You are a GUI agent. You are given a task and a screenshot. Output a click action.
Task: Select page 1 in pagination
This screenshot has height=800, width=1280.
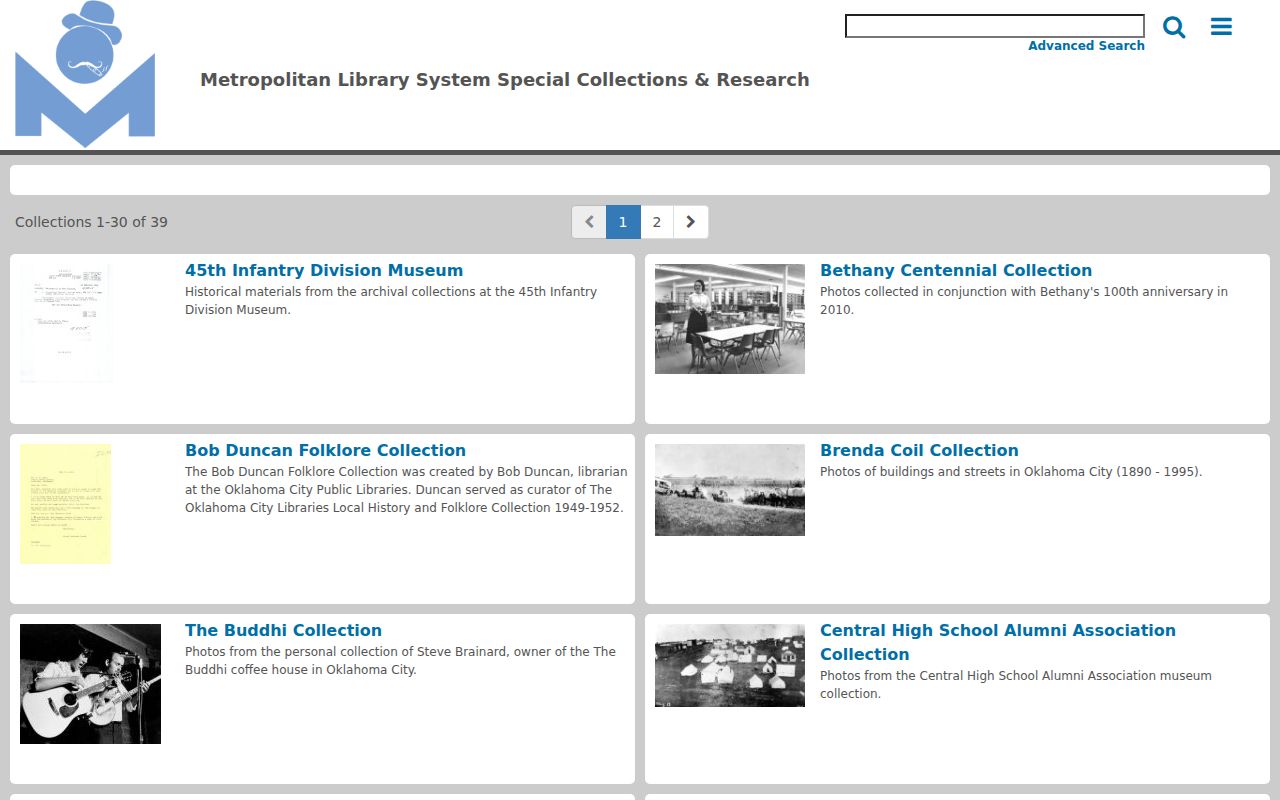[623, 222]
